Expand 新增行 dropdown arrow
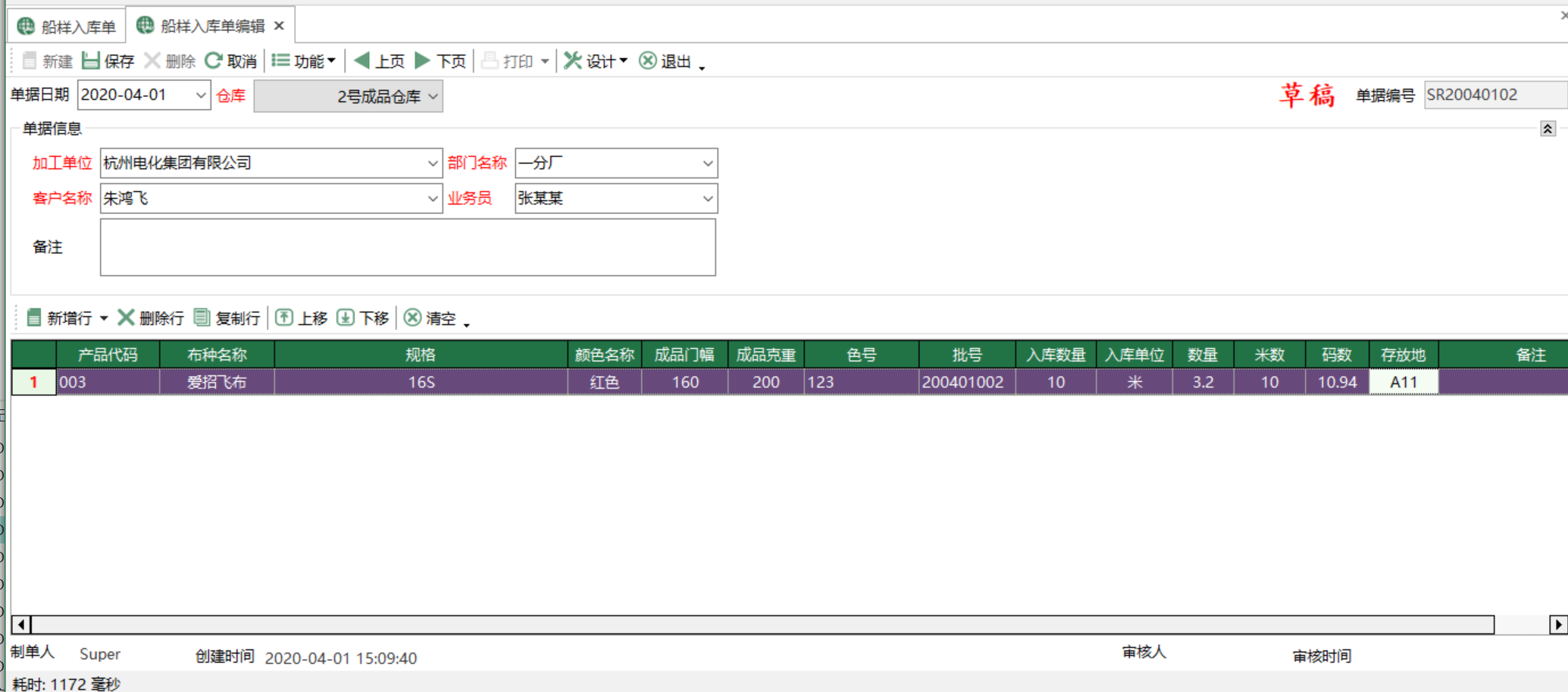 click(104, 318)
